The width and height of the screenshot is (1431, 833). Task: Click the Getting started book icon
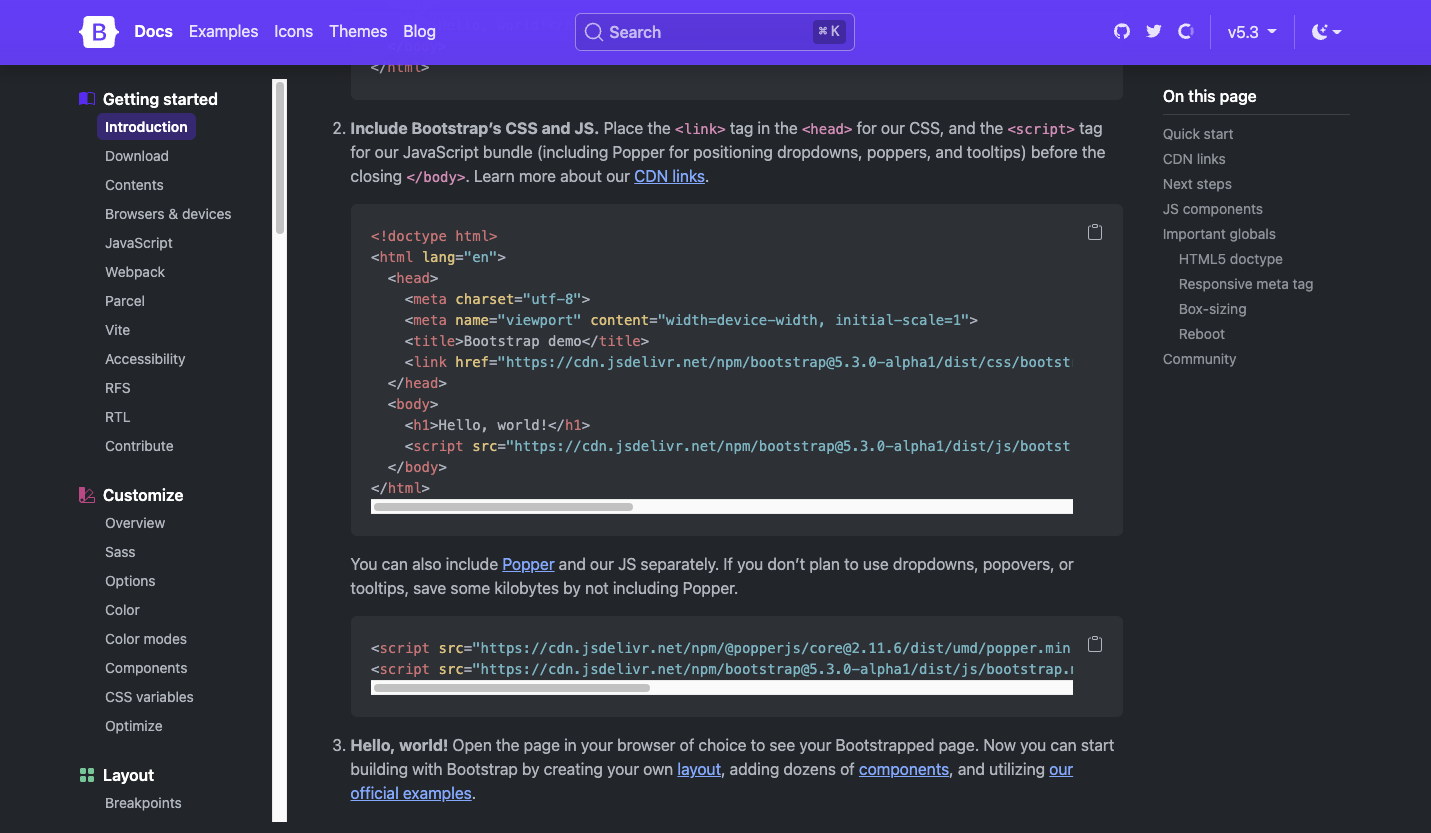(x=87, y=99)
